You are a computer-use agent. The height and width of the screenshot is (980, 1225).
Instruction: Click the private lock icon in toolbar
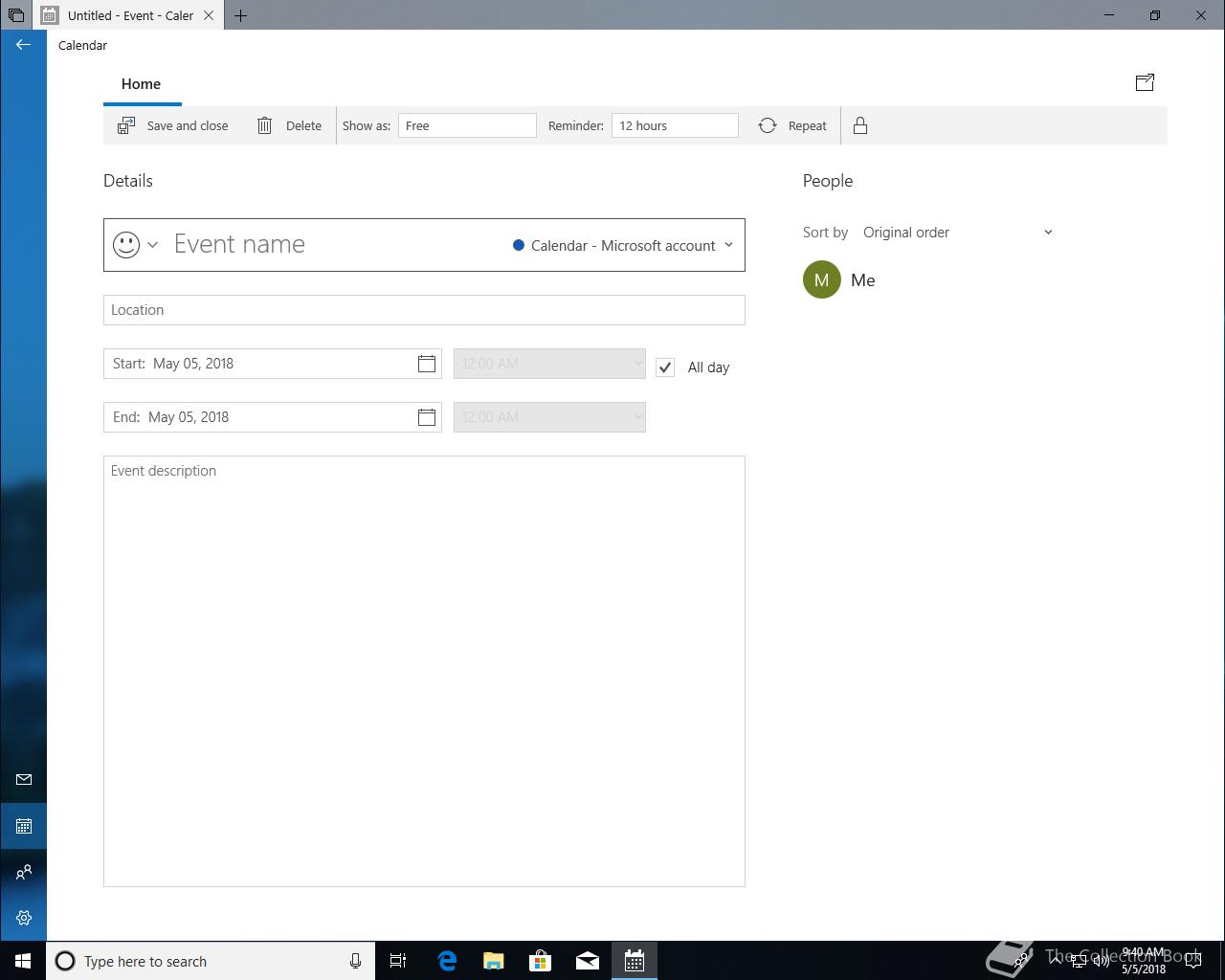tap(860, 125)
